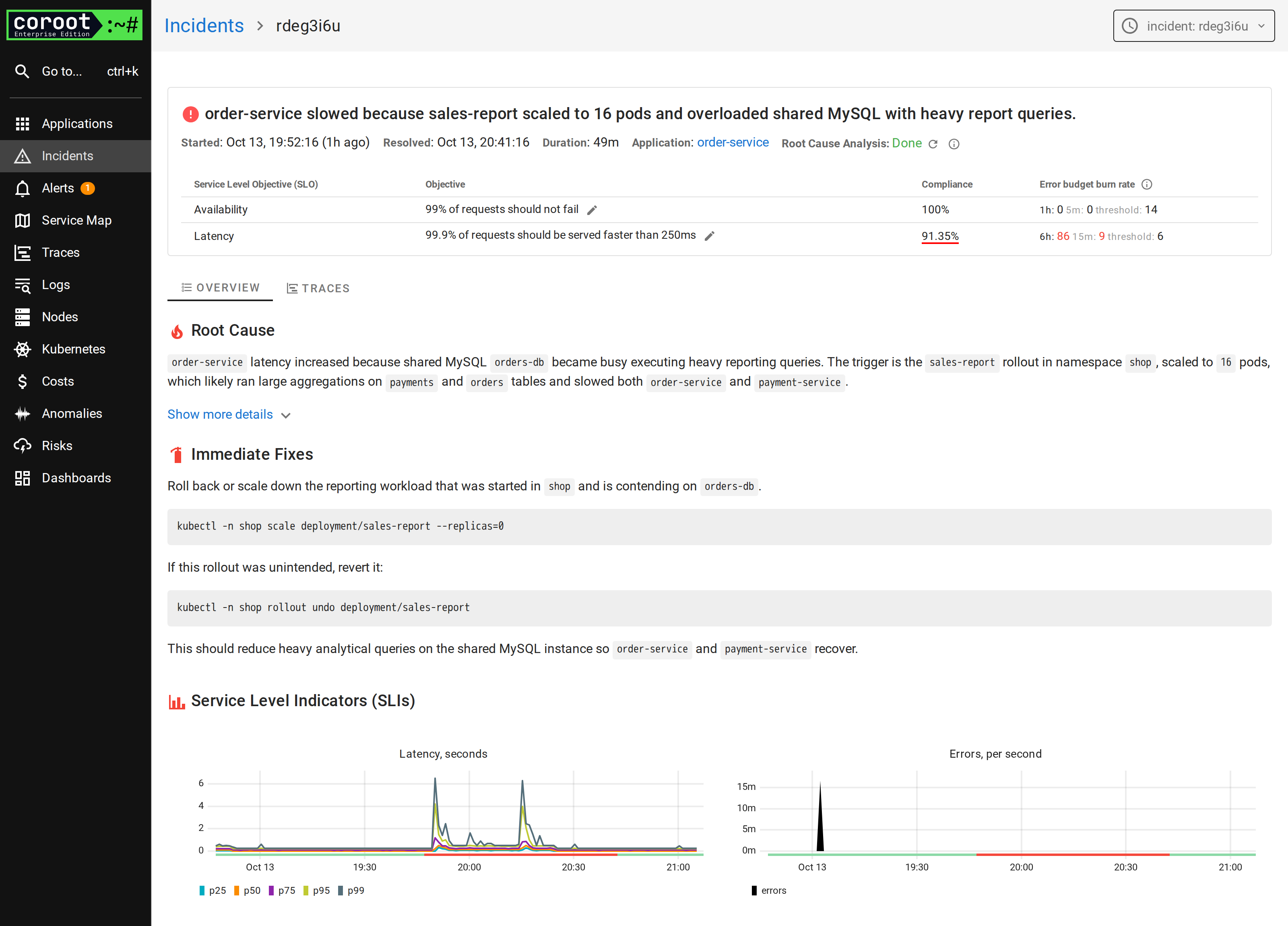Switch to the Traces tab
The width and height of the screenshot is (1288, 926).
tap(318, 288)
